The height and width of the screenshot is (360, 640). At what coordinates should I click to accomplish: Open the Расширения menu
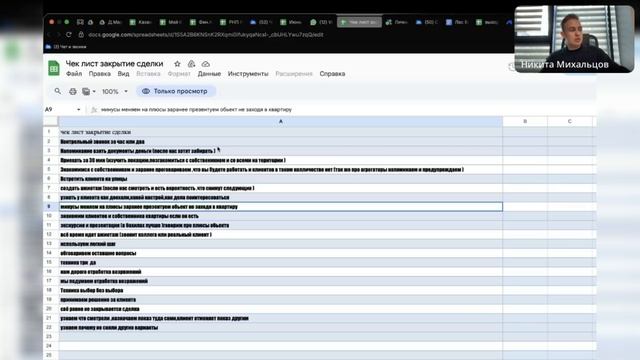pyautogui.click(x=294, y=74)
